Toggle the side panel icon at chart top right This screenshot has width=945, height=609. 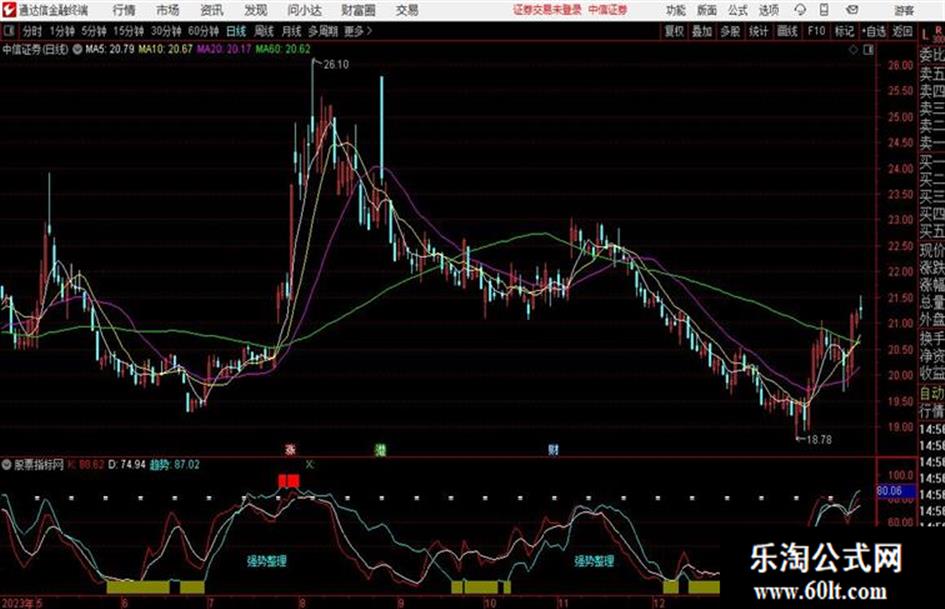click(868, 50)
